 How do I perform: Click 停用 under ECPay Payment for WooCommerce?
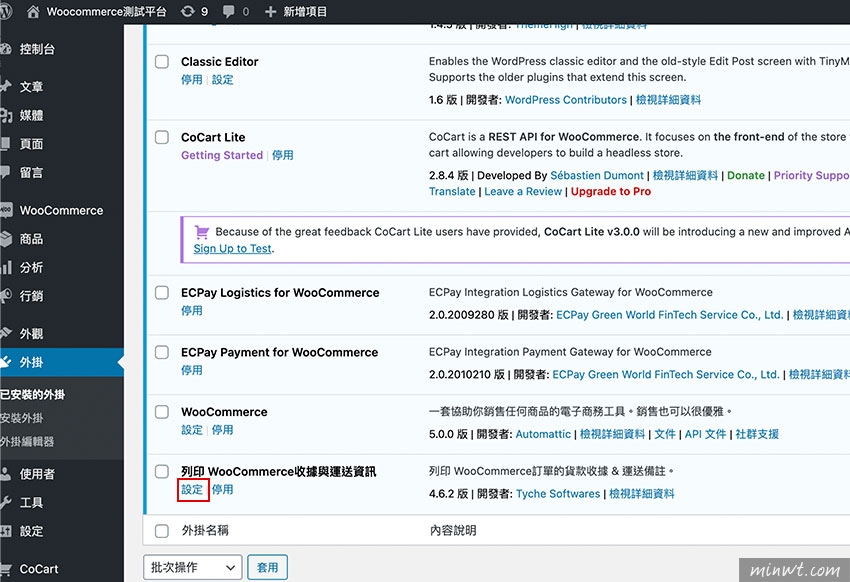click(x=192, y=370)
